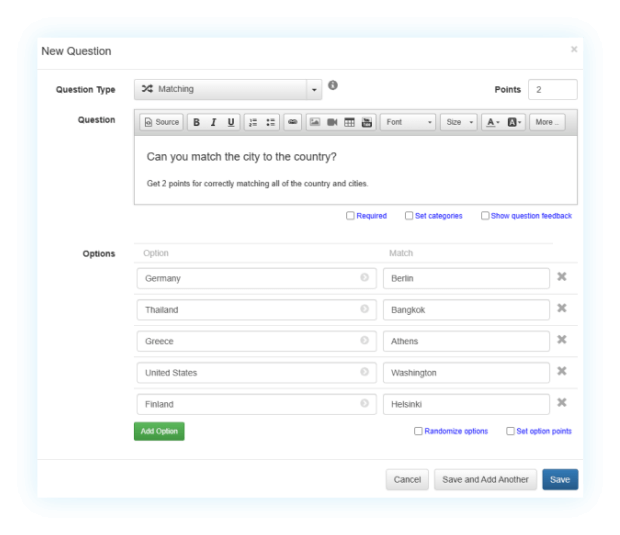Click the green Add Option button
The width and height of the screenshot is (620, 535).
(x=159, y=431)
